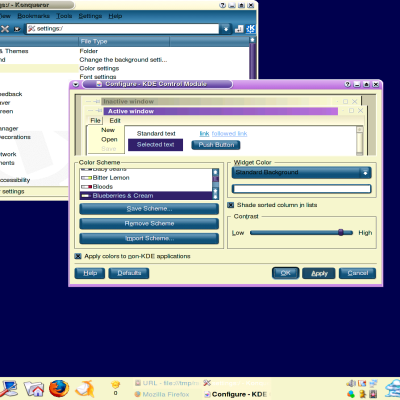Click the Edit menu in the preview
400x400 pixels.
(x=115, y=121)
